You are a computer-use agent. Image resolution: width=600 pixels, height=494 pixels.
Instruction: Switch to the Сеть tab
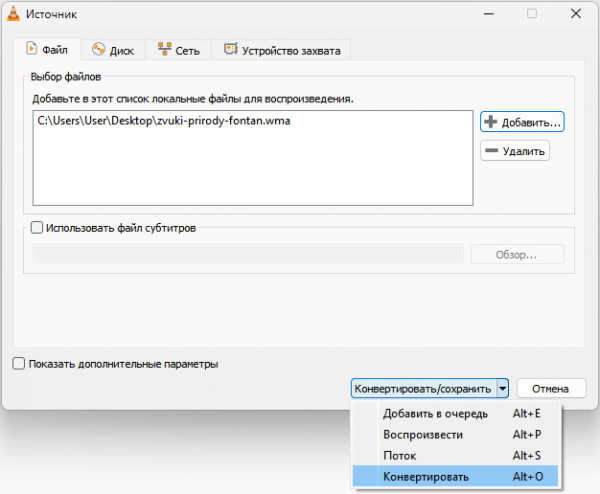(178, 50)
